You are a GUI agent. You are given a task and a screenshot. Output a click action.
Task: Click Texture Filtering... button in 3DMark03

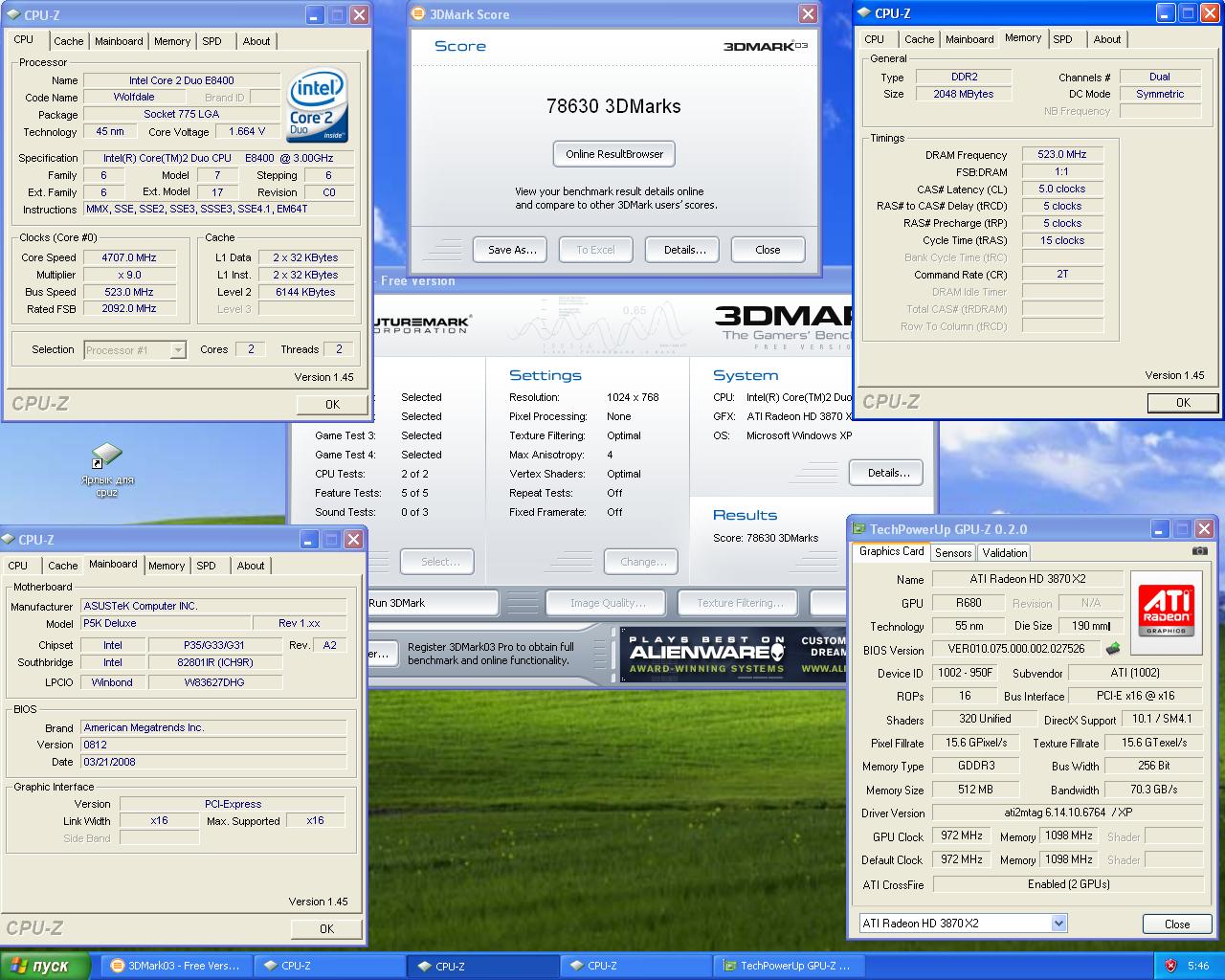(740, 603)
